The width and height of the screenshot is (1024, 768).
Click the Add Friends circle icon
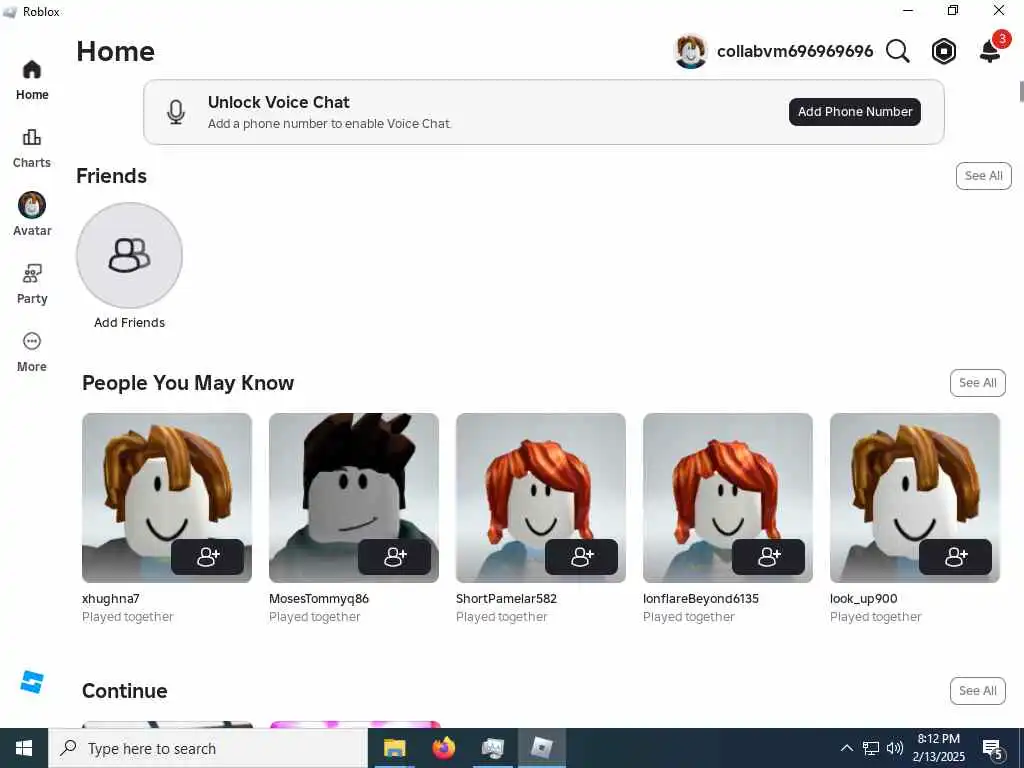(x=129, y=255)
